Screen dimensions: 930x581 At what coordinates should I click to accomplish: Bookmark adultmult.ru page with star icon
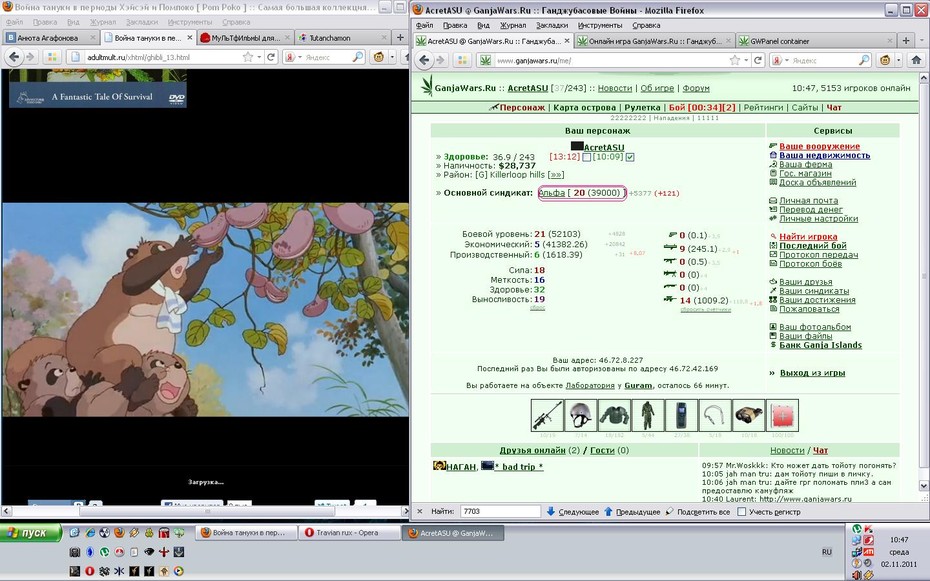coord(248,57)
